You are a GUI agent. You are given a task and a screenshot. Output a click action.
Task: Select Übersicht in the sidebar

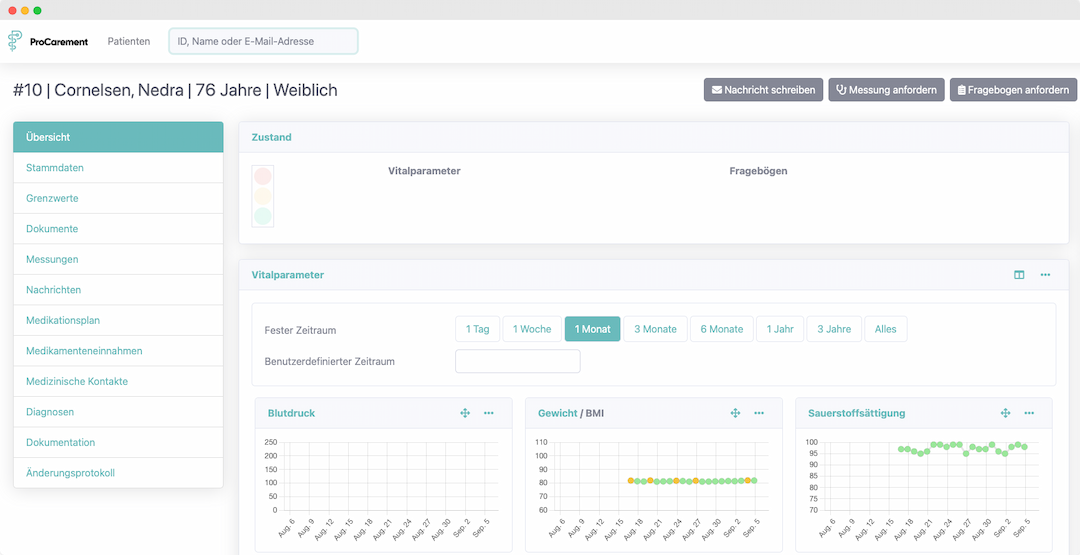pyautogui.click(x=118, y=137)
